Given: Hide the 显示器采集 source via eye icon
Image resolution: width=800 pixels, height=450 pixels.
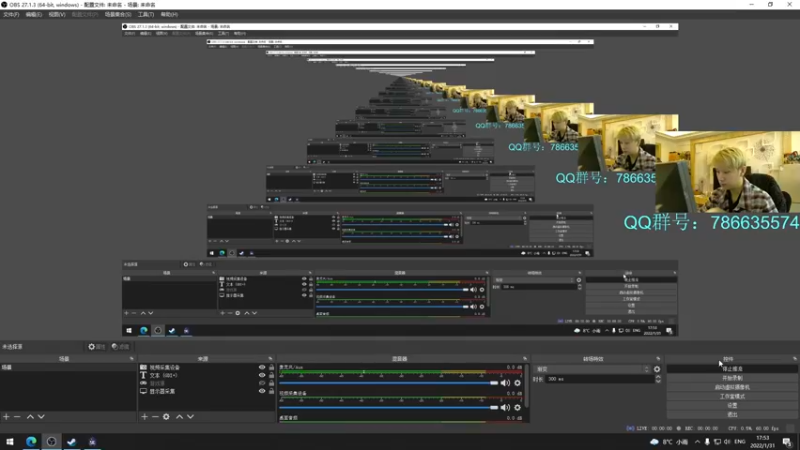Looking at the screenshot, I should 262,391.
